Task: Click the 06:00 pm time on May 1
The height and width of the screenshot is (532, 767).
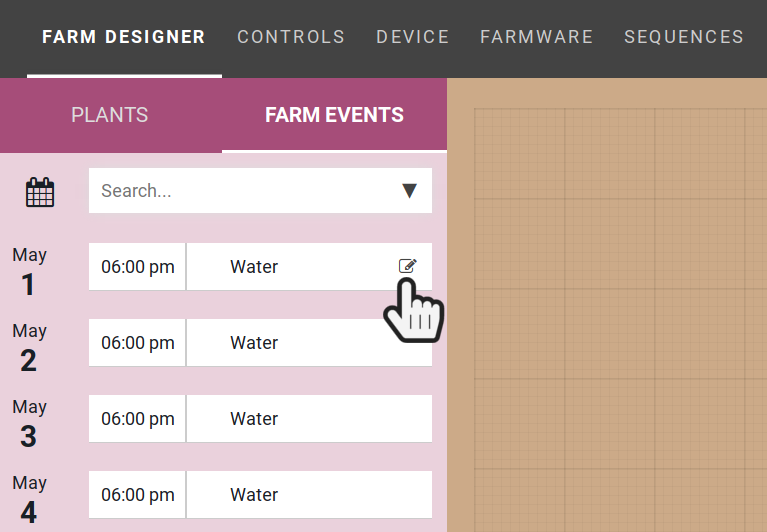Action: click(138, 267)
